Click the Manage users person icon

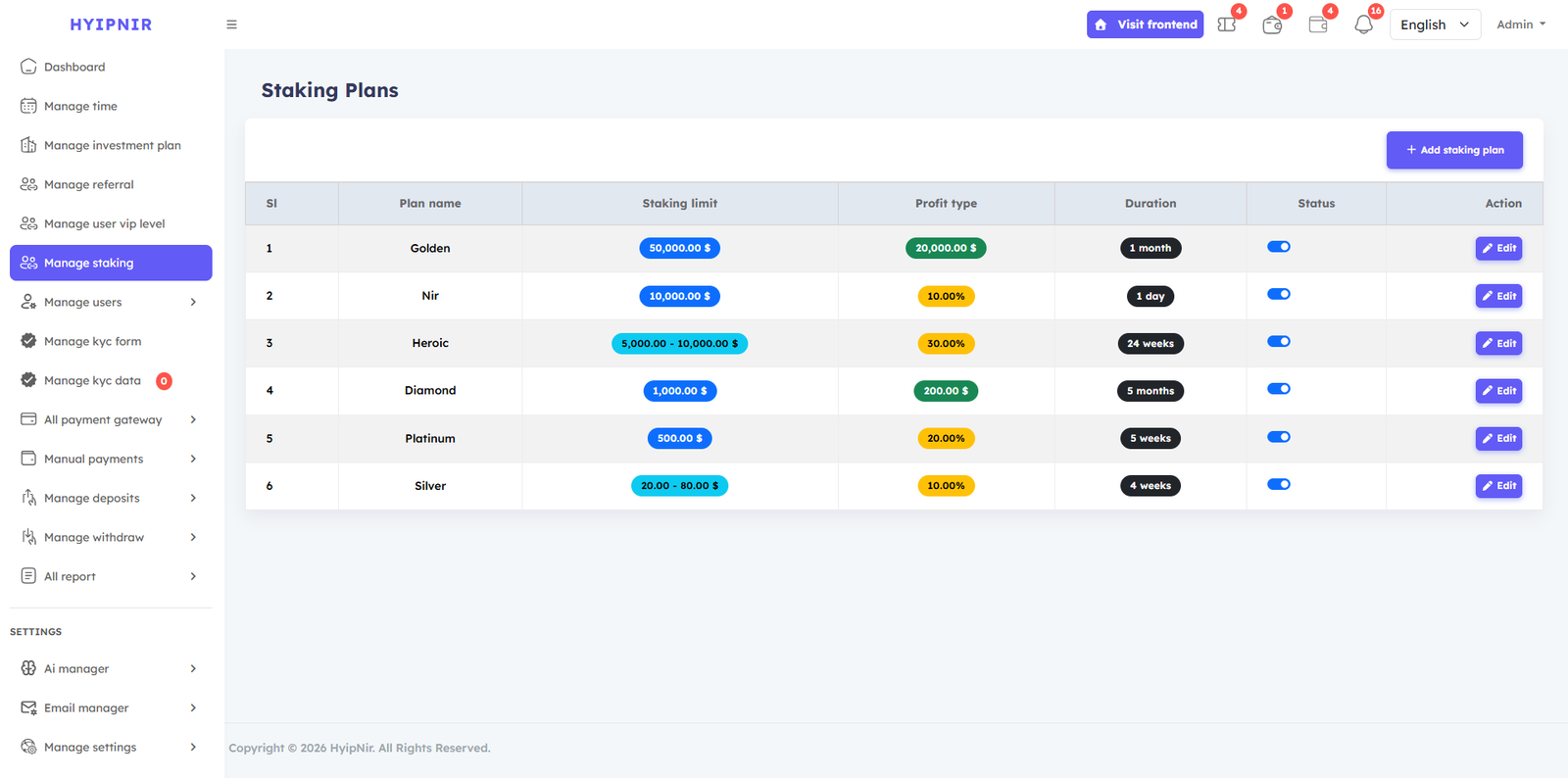28,302
